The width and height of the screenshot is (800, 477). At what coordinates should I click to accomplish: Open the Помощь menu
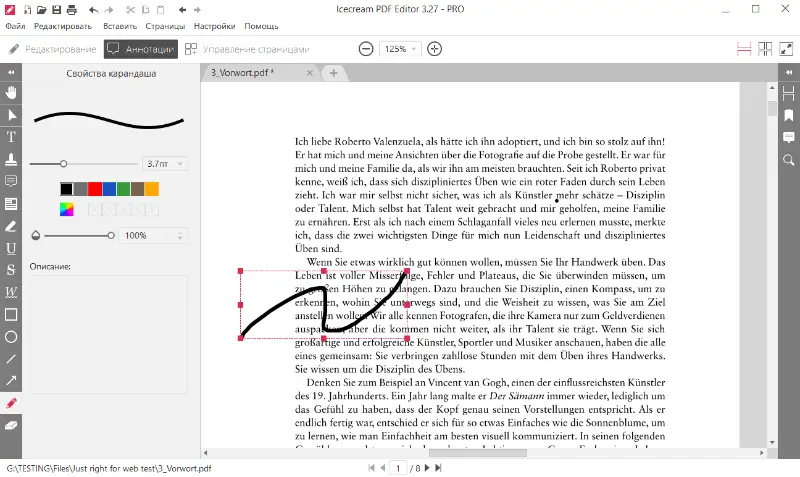tap(261, 26)
